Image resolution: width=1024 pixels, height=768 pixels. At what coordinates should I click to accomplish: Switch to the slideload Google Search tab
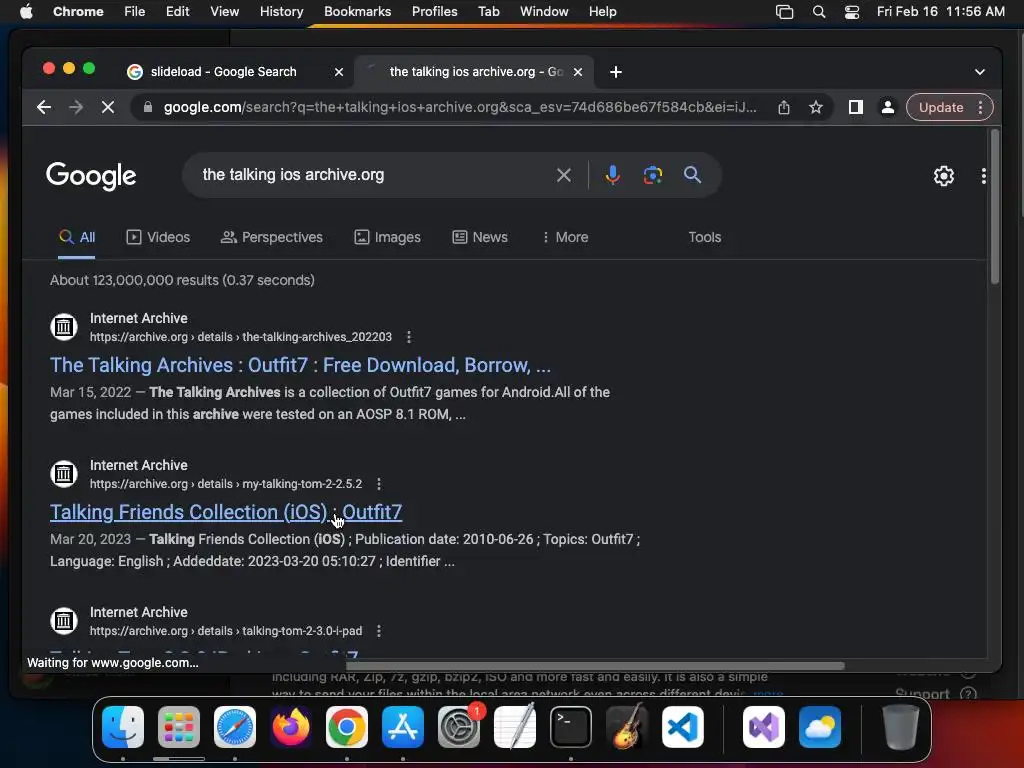pyautogui.click(x=223, y=72)
